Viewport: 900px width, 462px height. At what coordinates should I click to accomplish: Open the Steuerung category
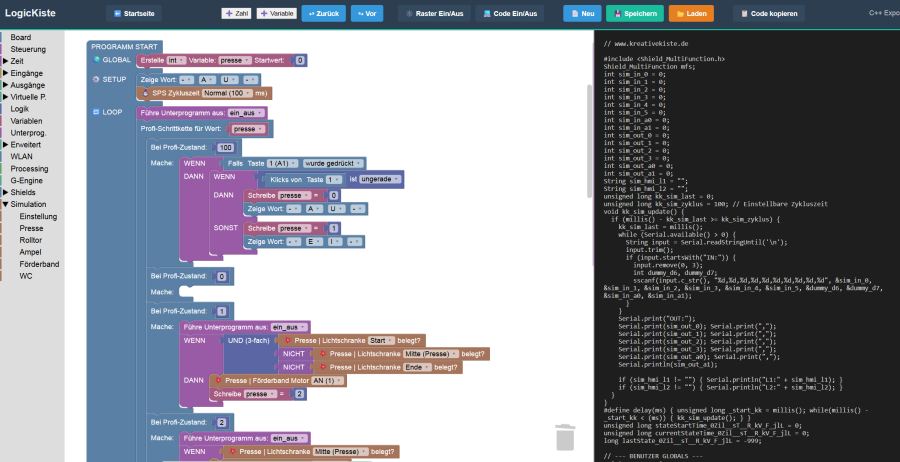click(x=28, y=49)
